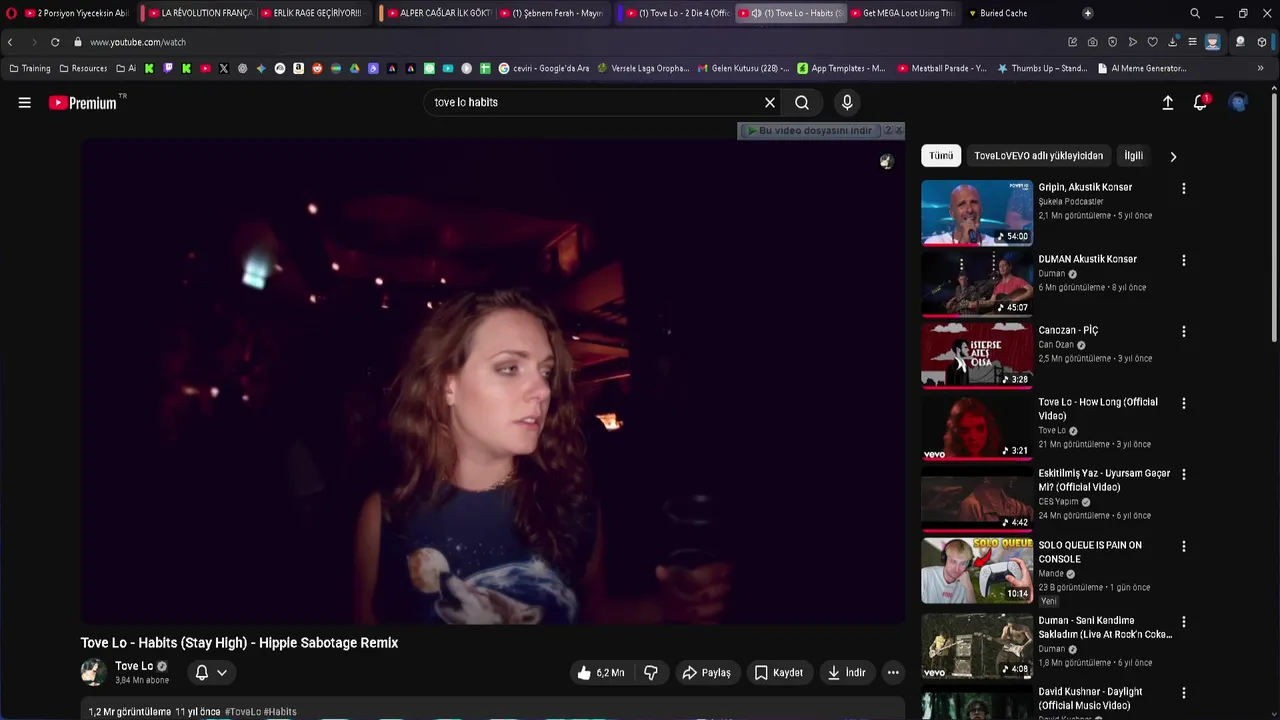Open the Gelen Kutusu Gmail bookmark
The image size is (1280, 720).
[x=743, y=68]
